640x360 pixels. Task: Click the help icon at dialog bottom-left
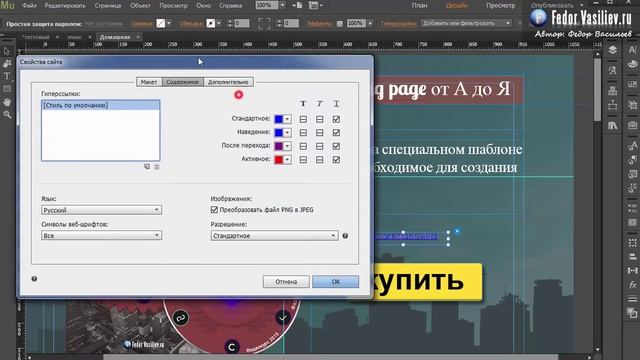(34, 279)
